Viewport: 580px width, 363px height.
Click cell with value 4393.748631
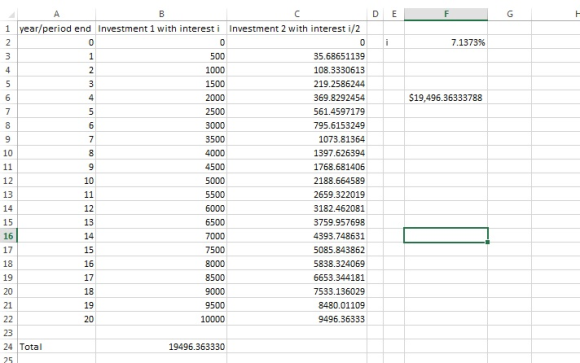point(297,236)
